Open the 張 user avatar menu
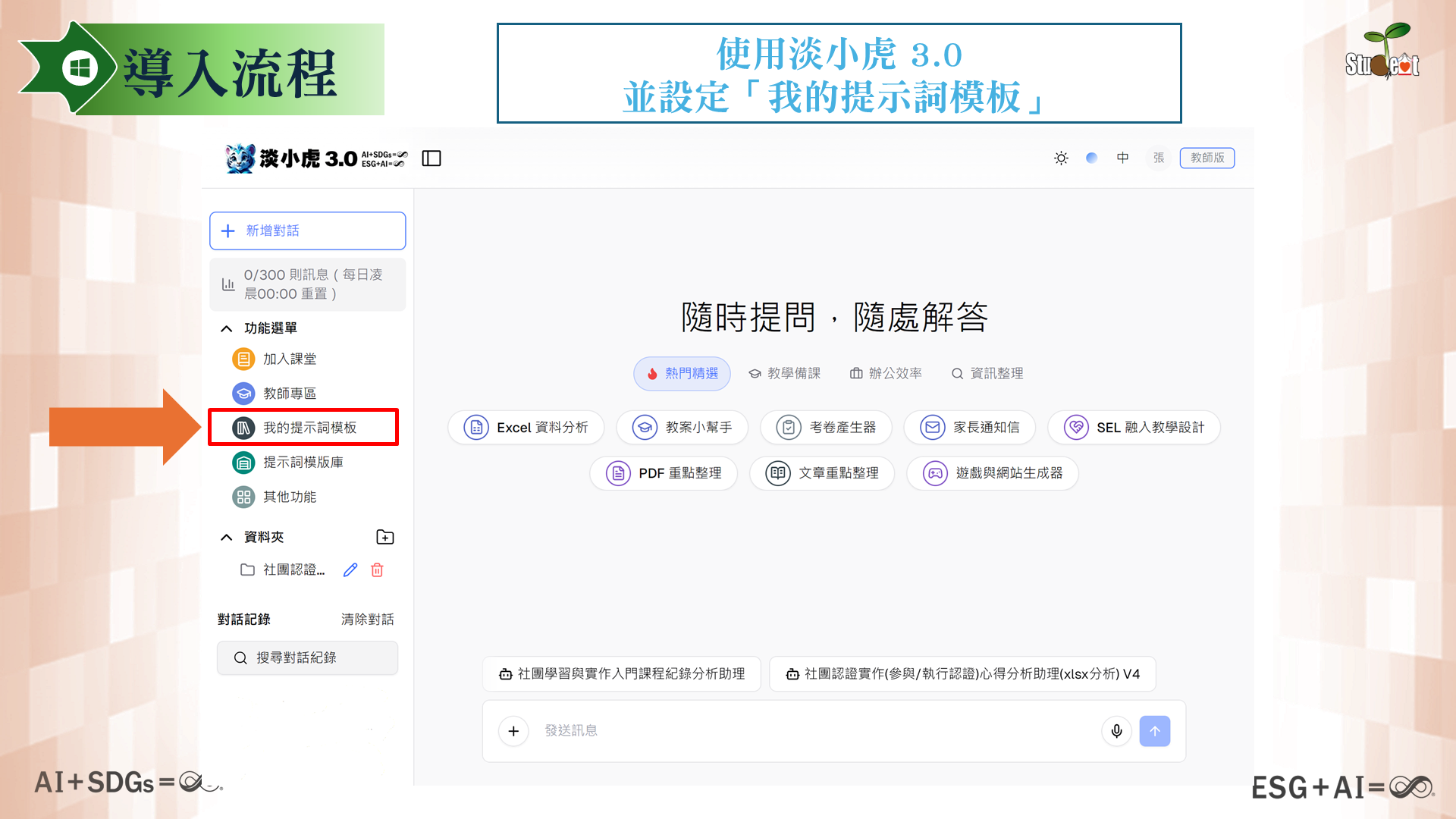This screenshot has height=819, width=1456. (1158, 158)
